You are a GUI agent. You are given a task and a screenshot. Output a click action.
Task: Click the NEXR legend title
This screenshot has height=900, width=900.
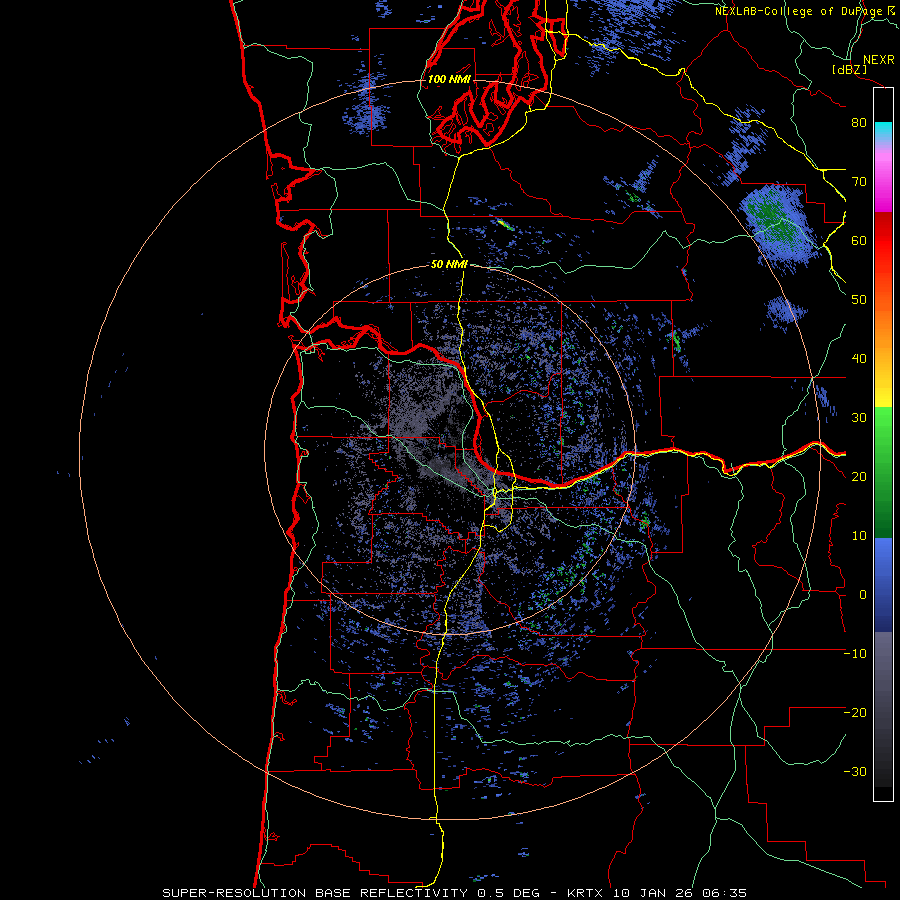click(x=879, y=60)
